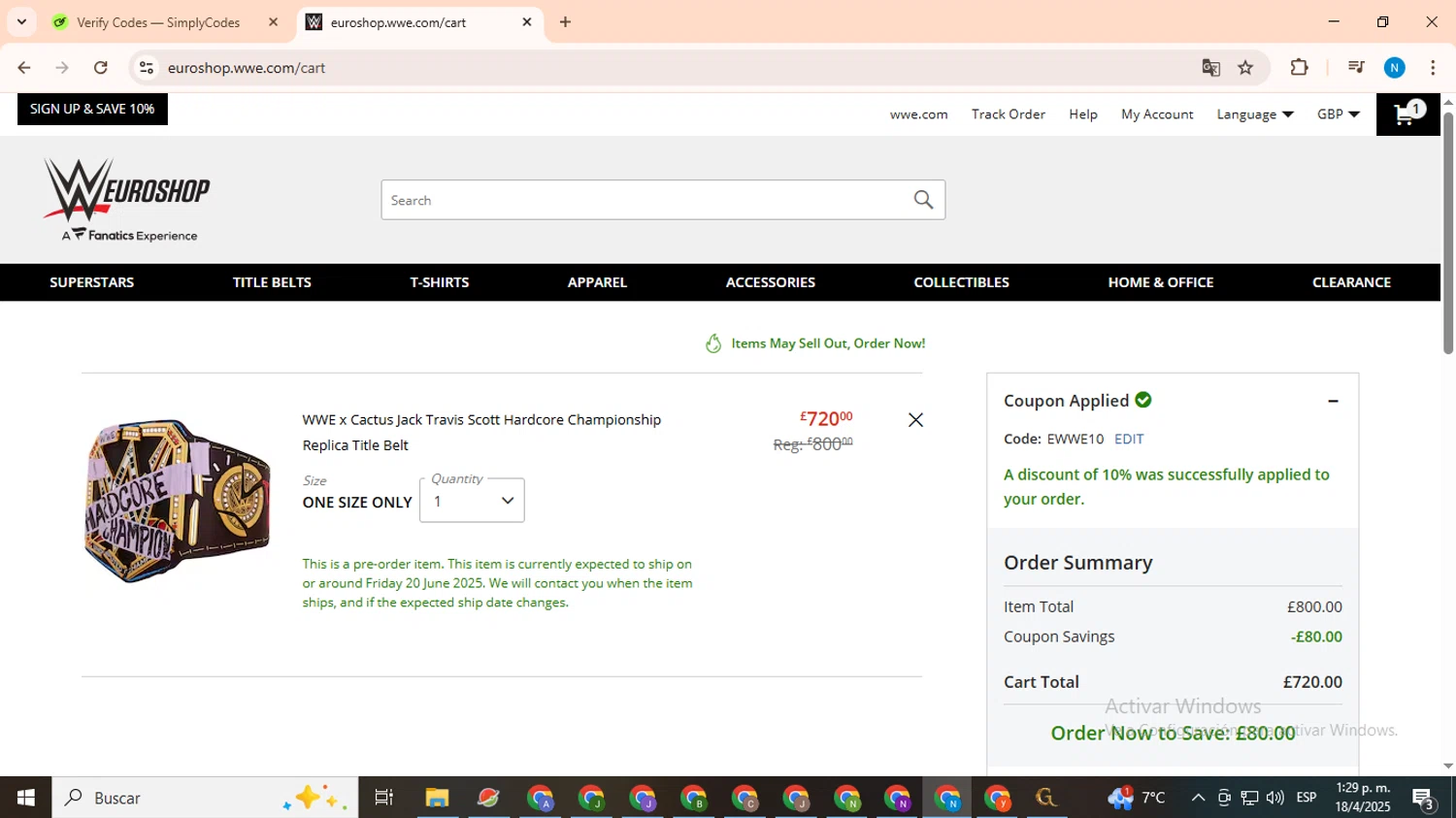Open the COLLECTIBLES menu
Image resolution: width=1456 pixels, height=818 pixels.
pos(962,282)
